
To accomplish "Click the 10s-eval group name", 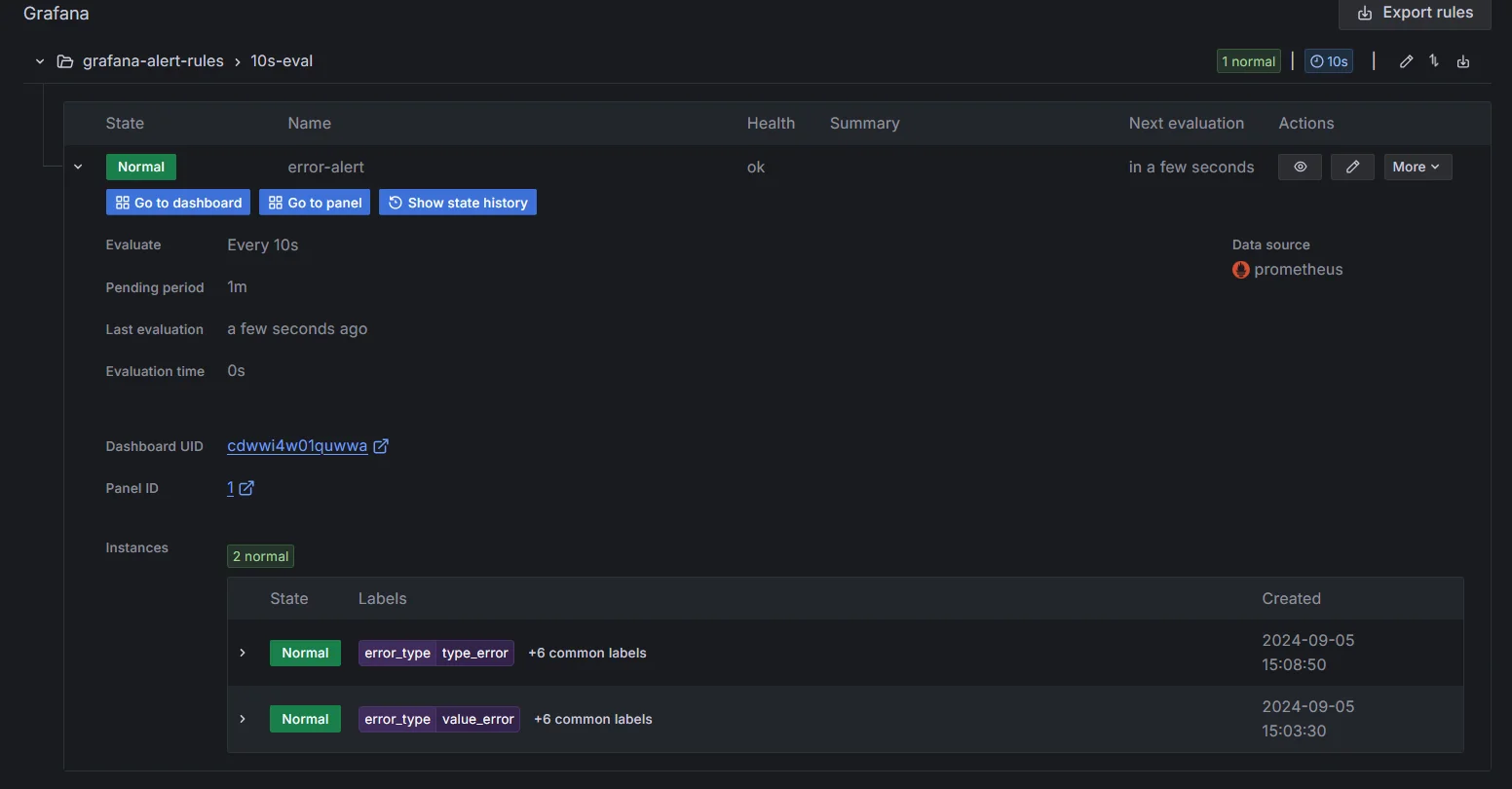I will pyautogui.click(x=282, y=60).
